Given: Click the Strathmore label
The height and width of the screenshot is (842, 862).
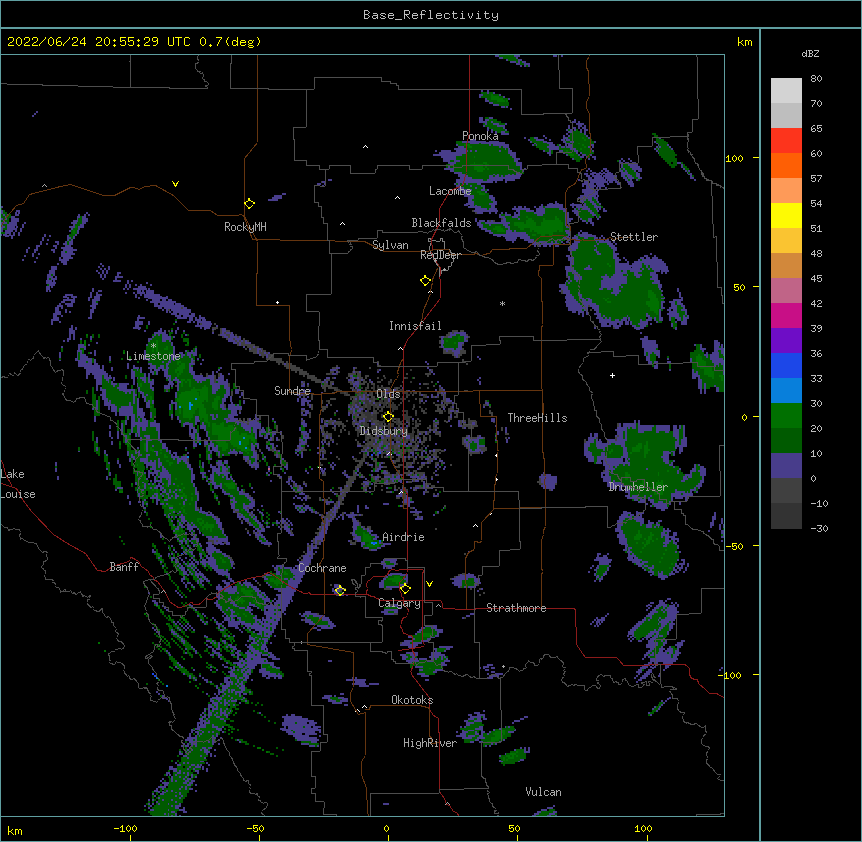Looking at the screenshot, I should coord(516,608).
